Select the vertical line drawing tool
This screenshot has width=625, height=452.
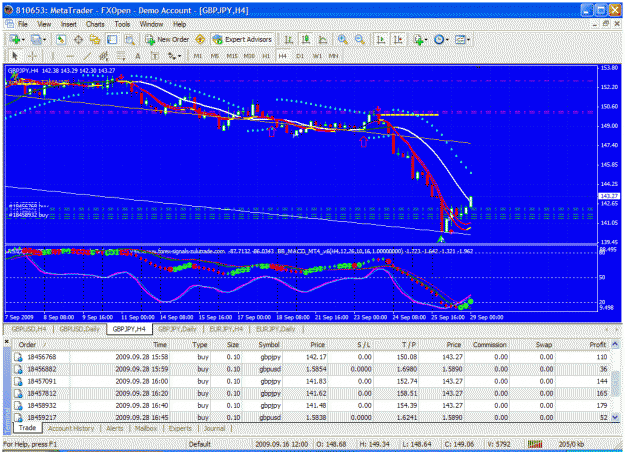(52, 56)
